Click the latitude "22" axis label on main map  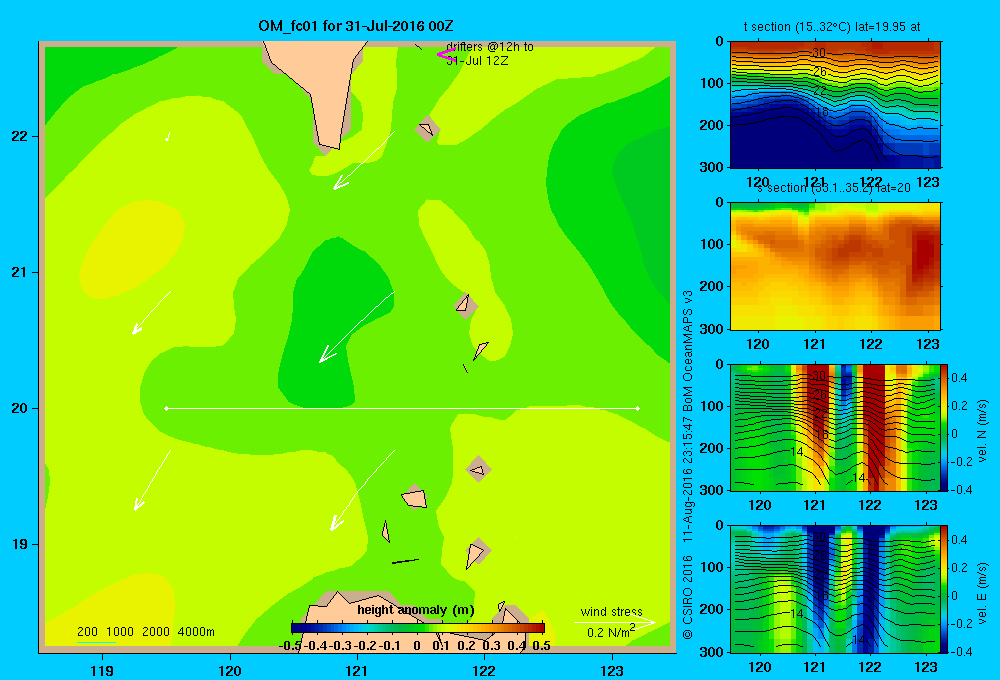[20, 136]
